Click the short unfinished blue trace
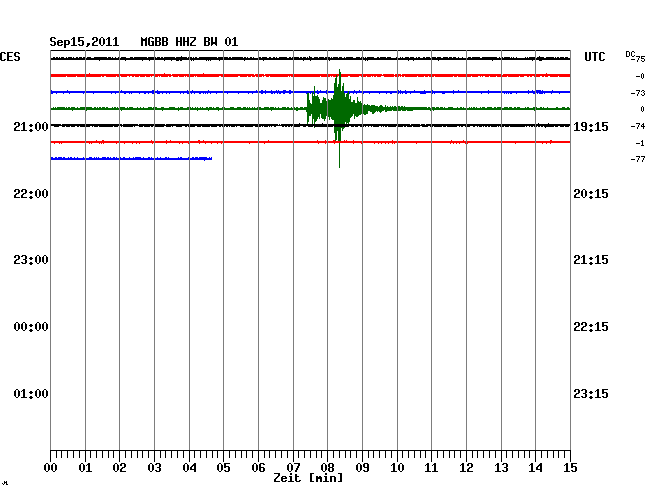Screen dimensions: 650x494 coord(131,158)
